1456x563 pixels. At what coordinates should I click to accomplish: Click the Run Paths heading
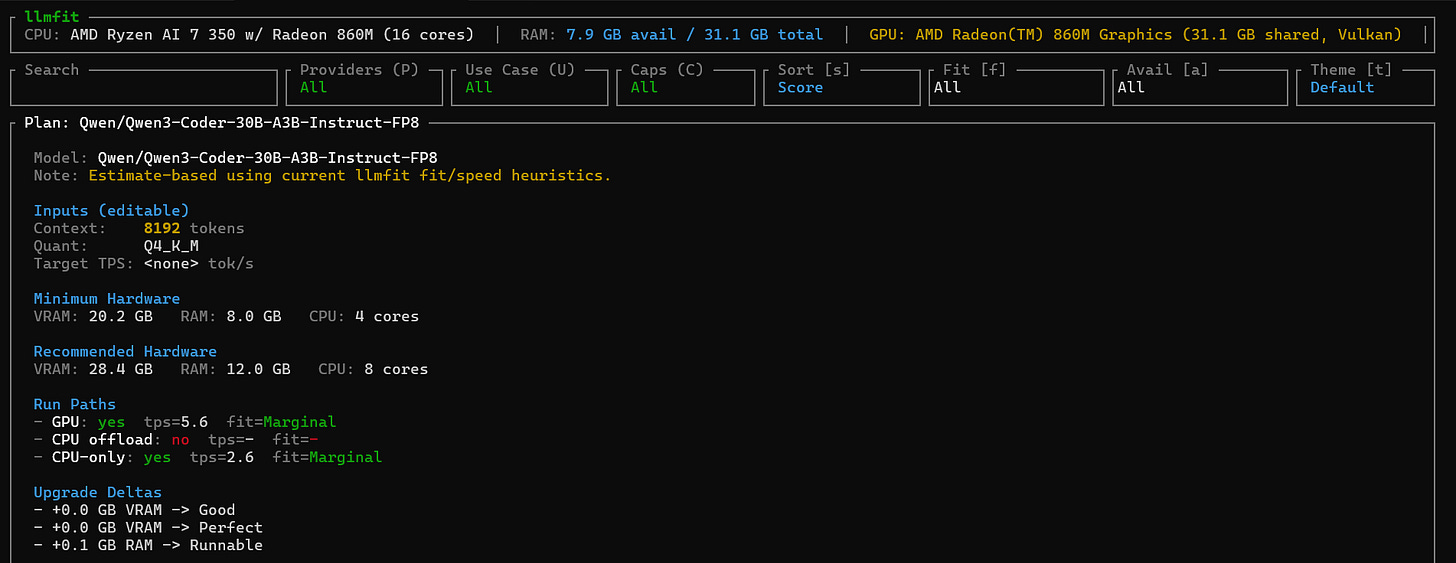(74, 405)
